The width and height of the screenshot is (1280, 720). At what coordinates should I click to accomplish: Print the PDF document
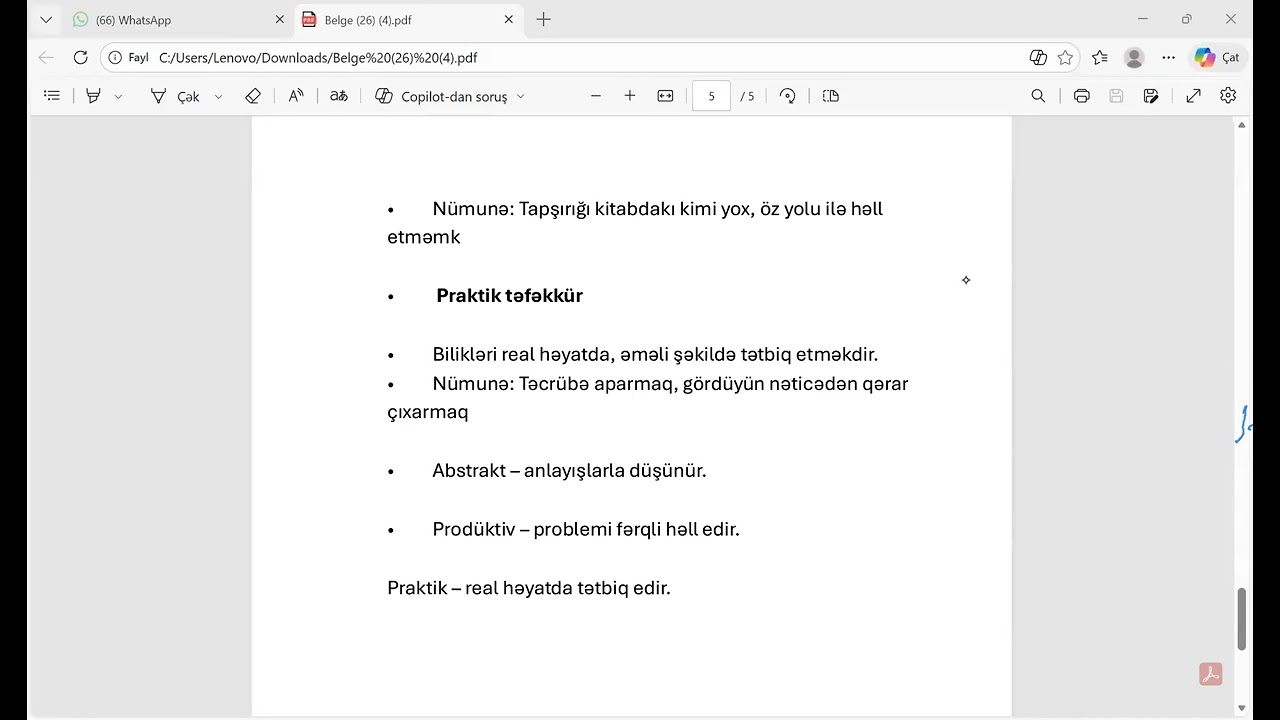[1081, 96]
